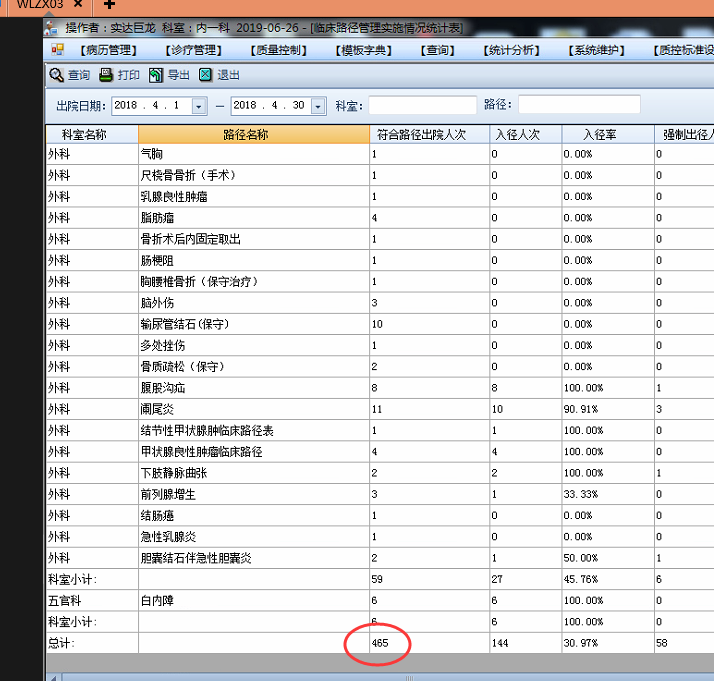Select the 甲状腺良性肿瘤临床路径 row

pyautogui.click(x=380, y=452)
